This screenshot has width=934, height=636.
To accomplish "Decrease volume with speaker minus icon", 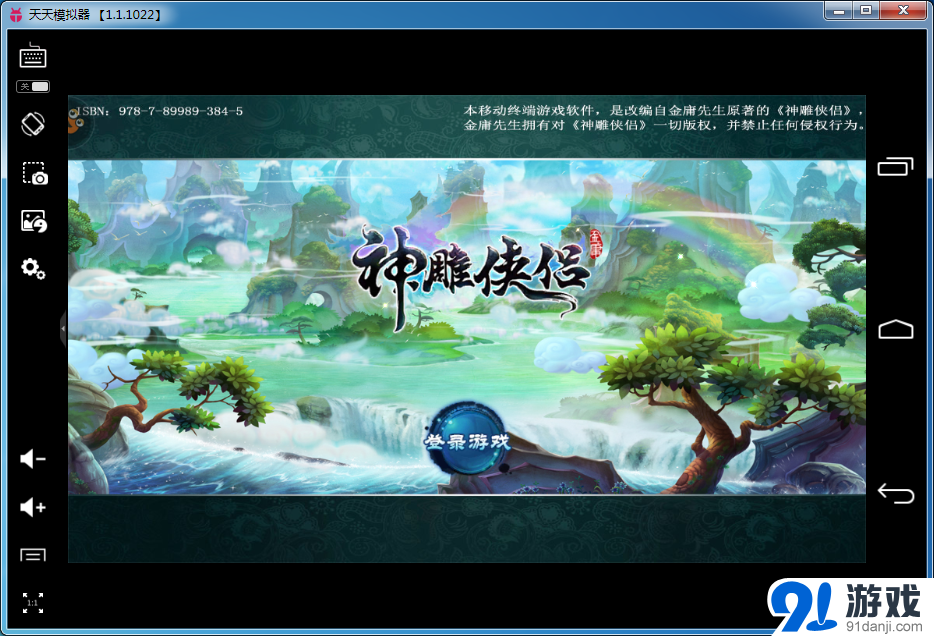I will tap(33, 459).
